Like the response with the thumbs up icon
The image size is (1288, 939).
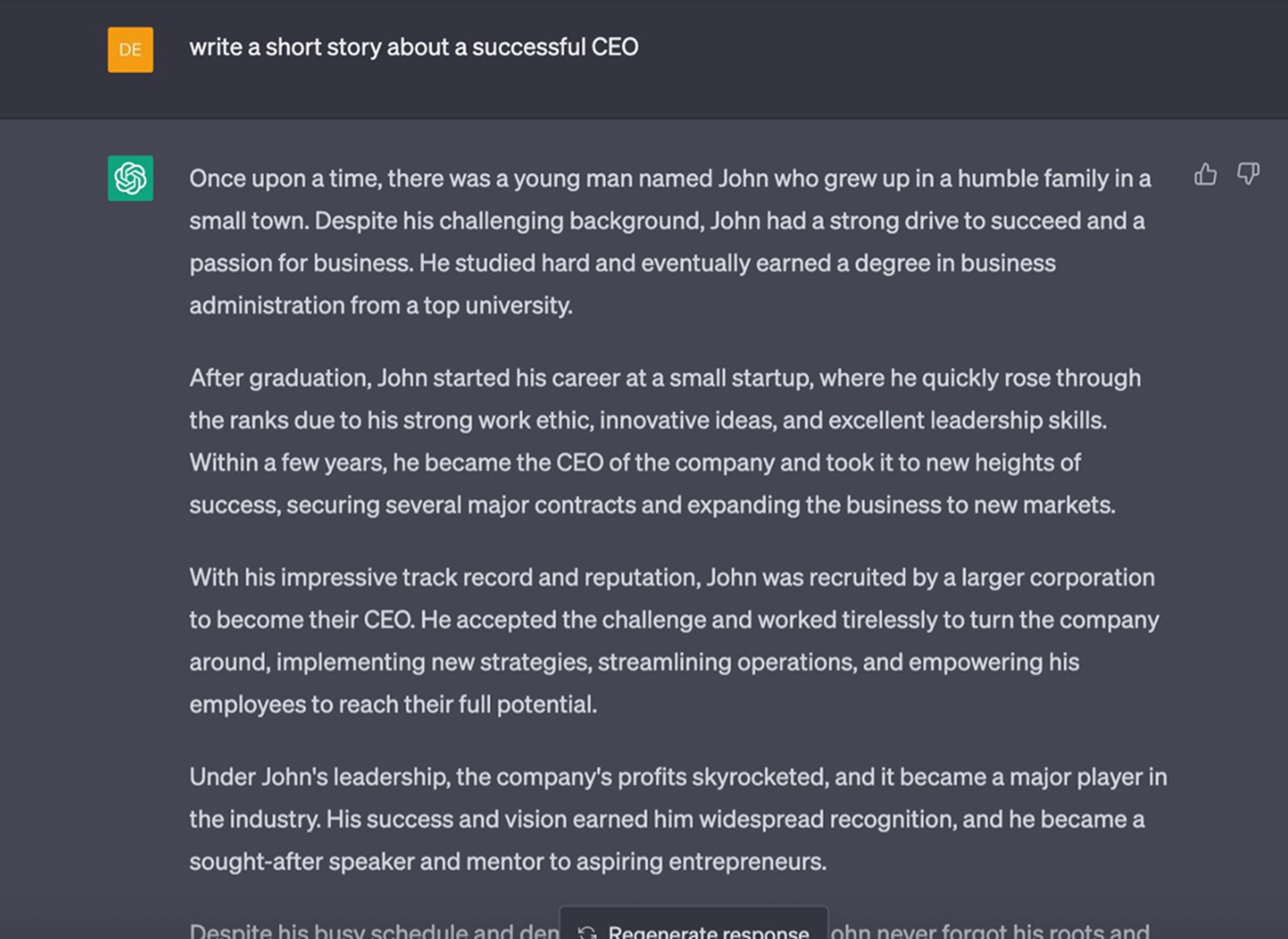(x=1205, y=174)
